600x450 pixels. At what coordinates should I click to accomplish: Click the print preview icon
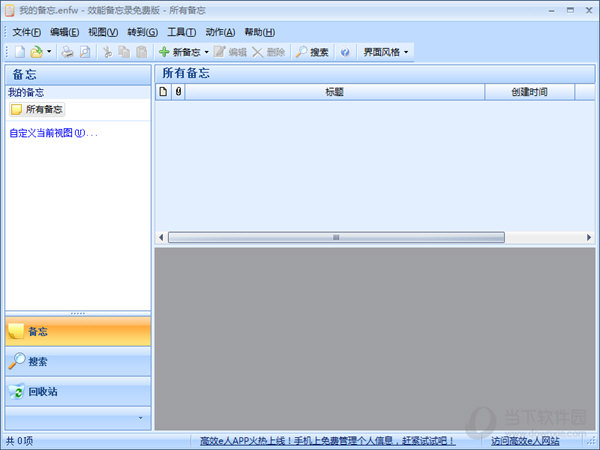click(84, 51)
